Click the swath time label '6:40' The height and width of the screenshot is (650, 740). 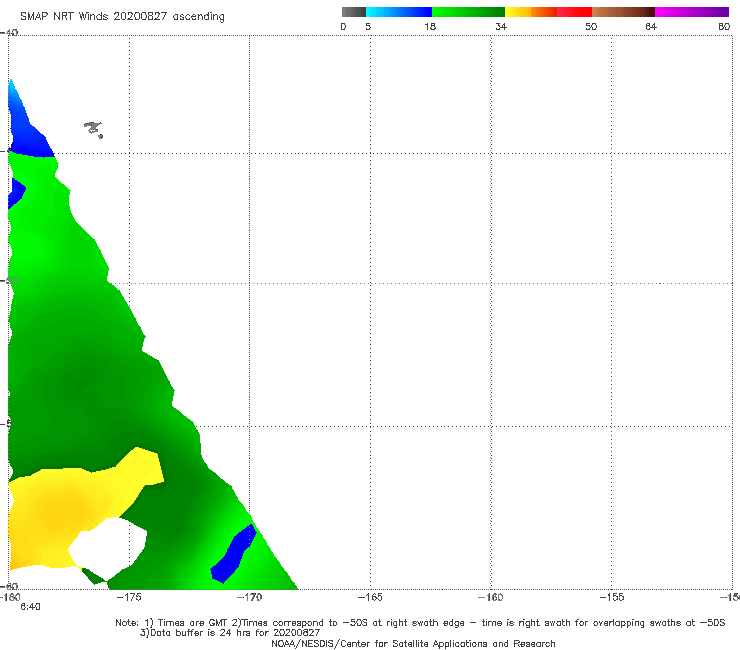[30, 607]
